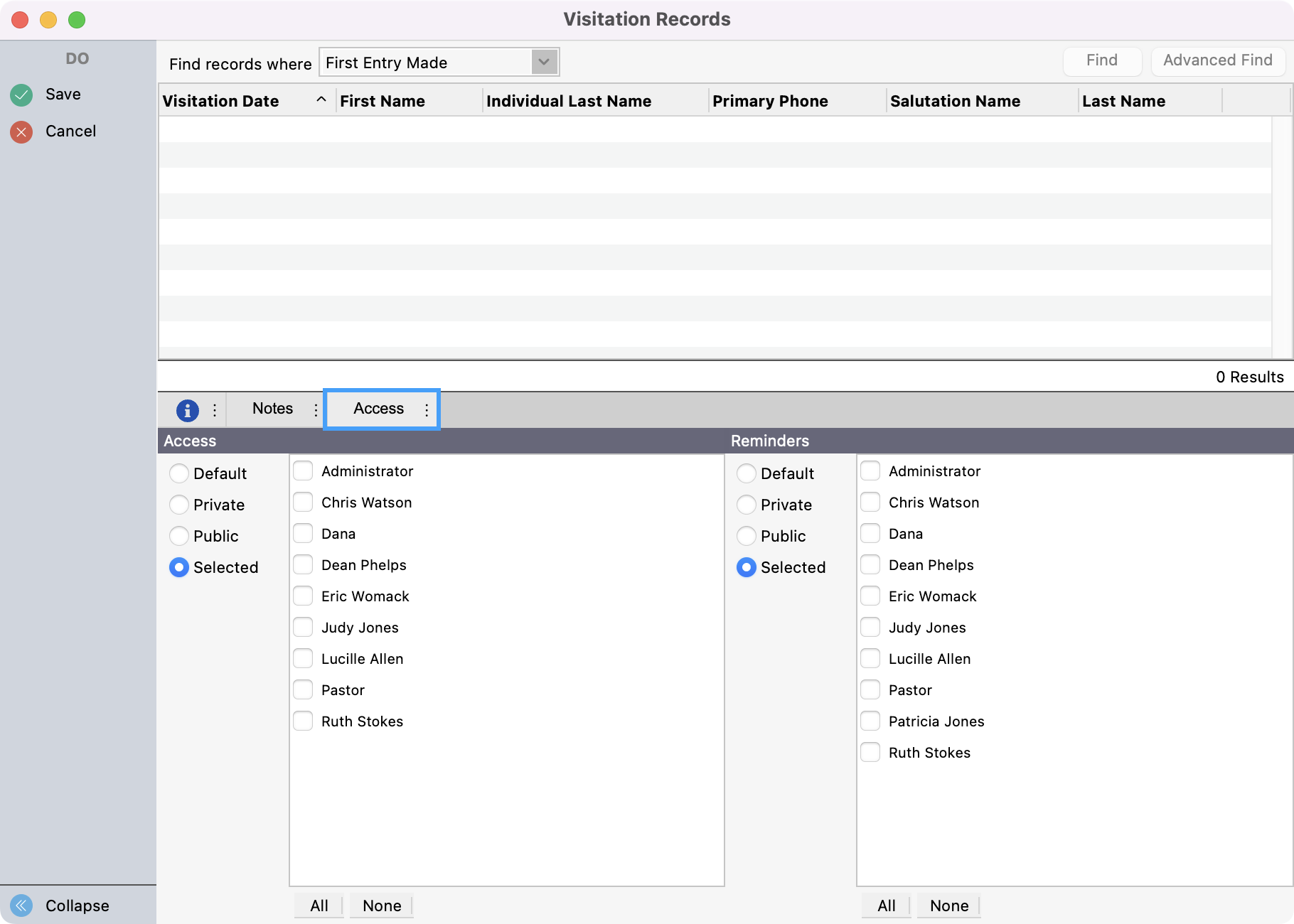Click the green Save checkmark icon

pyautogui.click(x=21, y=94)
